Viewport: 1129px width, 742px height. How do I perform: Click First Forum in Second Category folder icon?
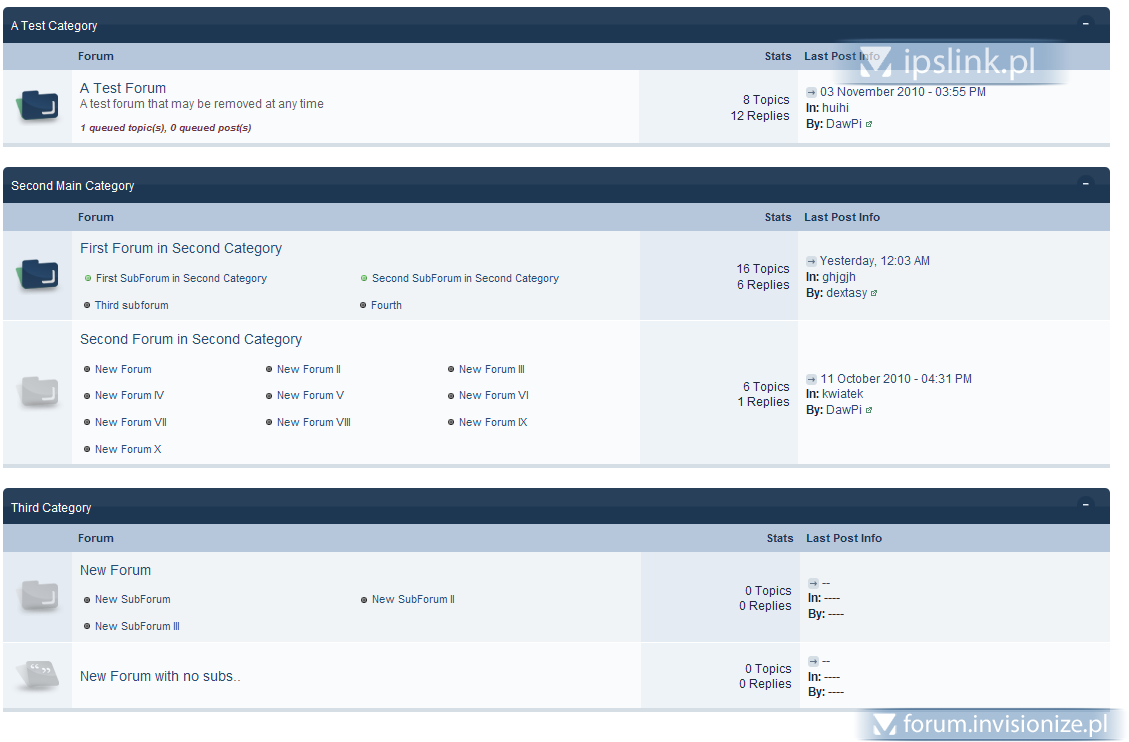point(38,275)
